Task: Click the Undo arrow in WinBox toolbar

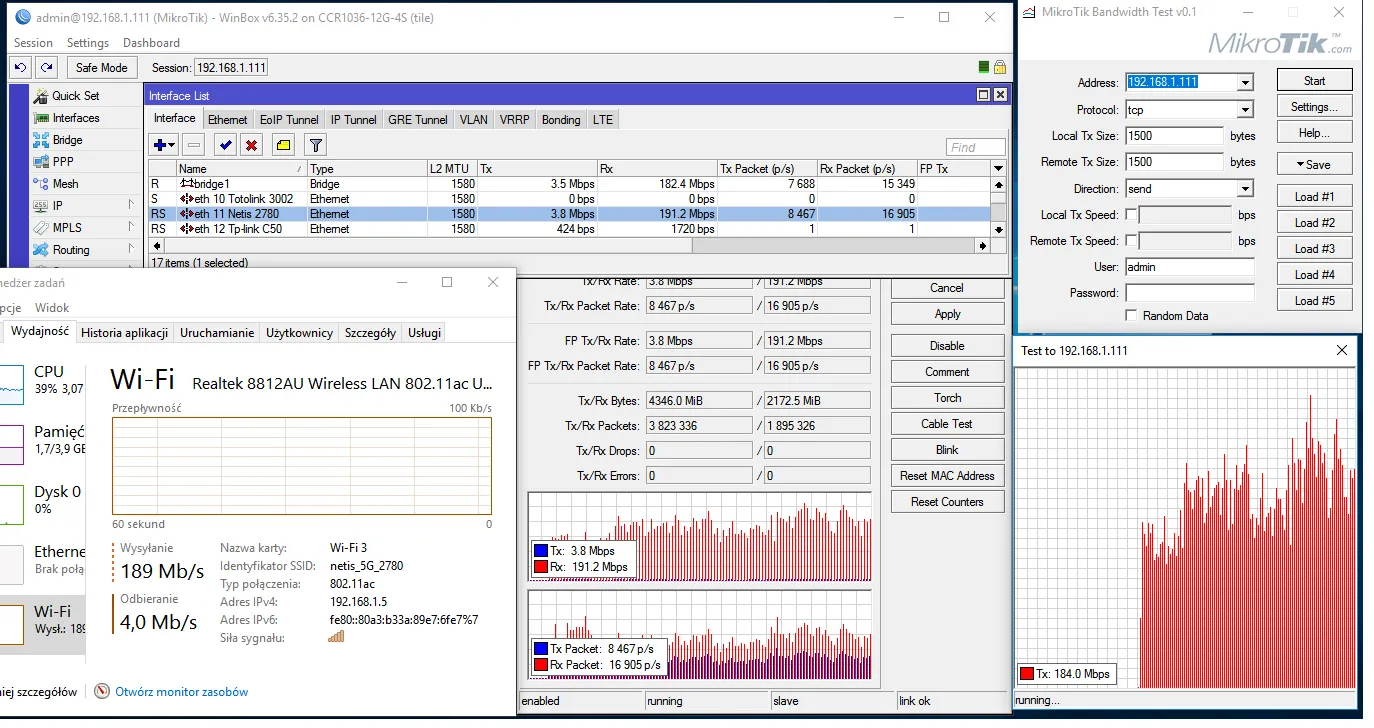Action: tap(20, 67)
